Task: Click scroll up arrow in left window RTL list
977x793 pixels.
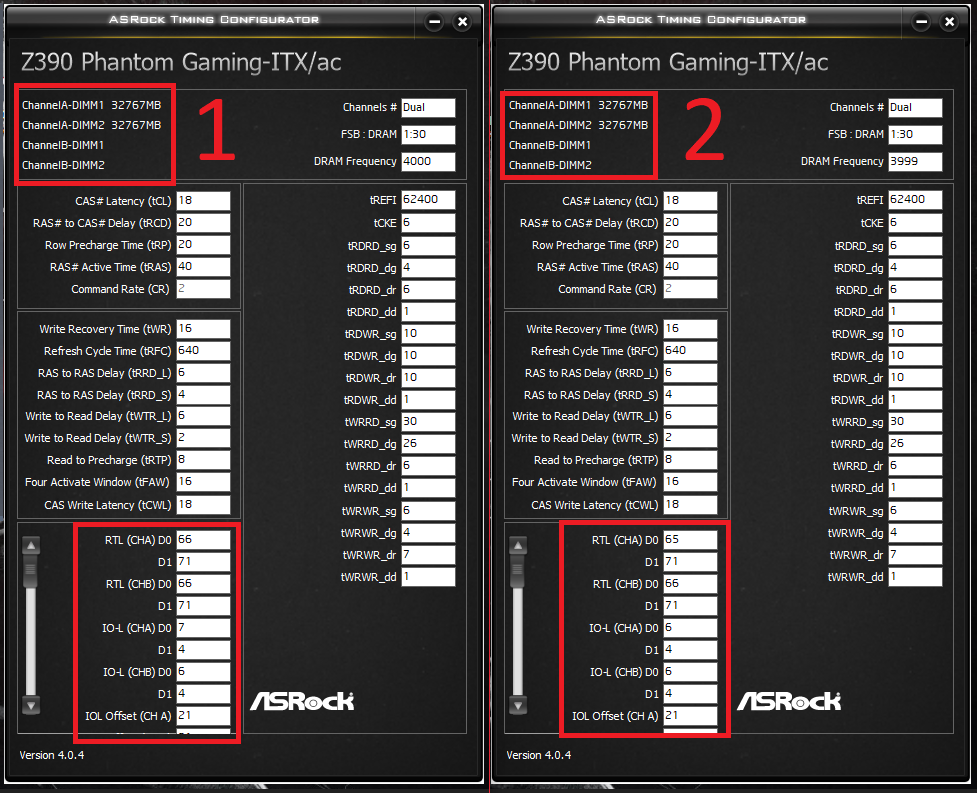Action: click(31, 545)
